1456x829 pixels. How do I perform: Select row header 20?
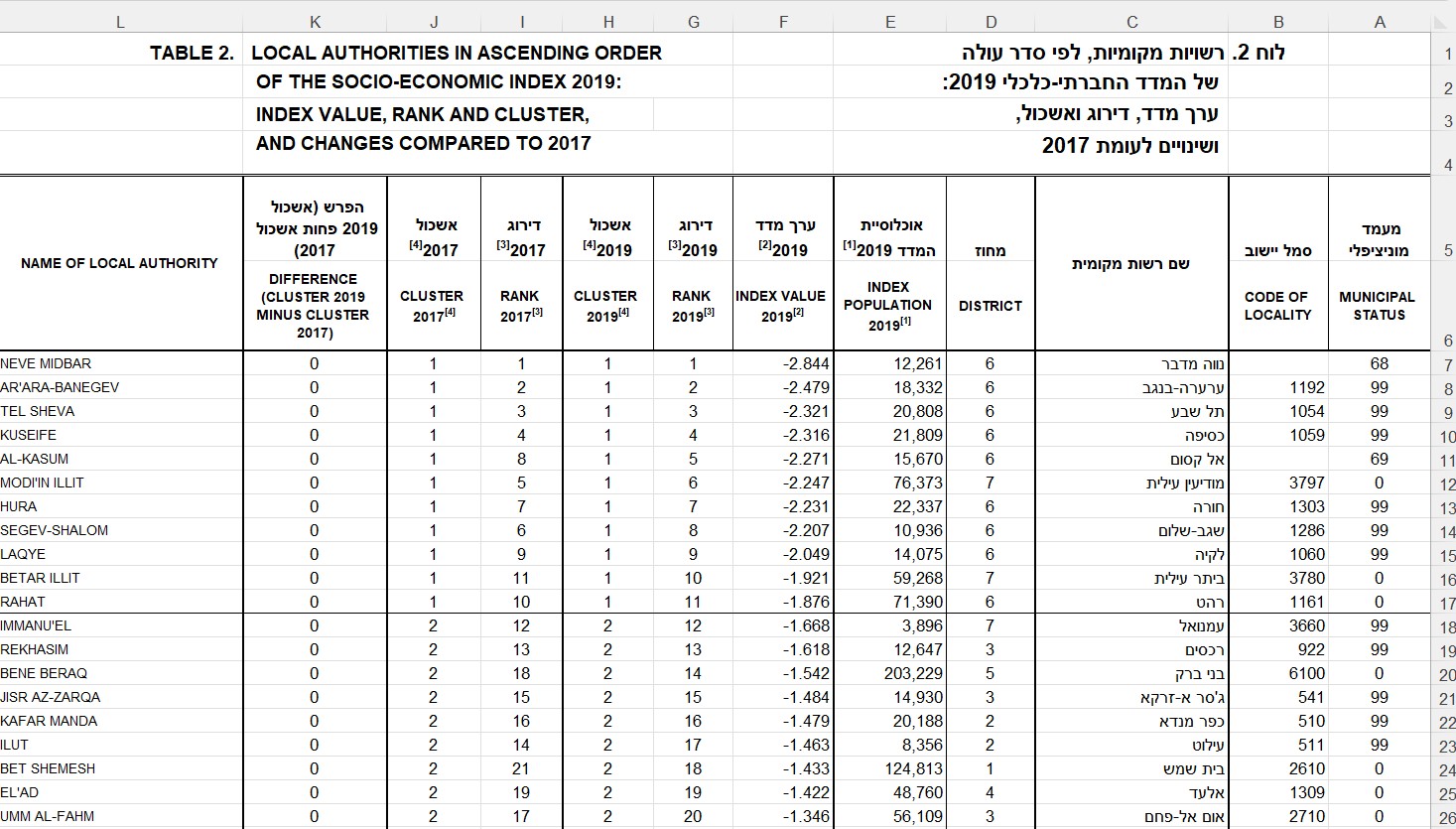tap(1446, 675)
